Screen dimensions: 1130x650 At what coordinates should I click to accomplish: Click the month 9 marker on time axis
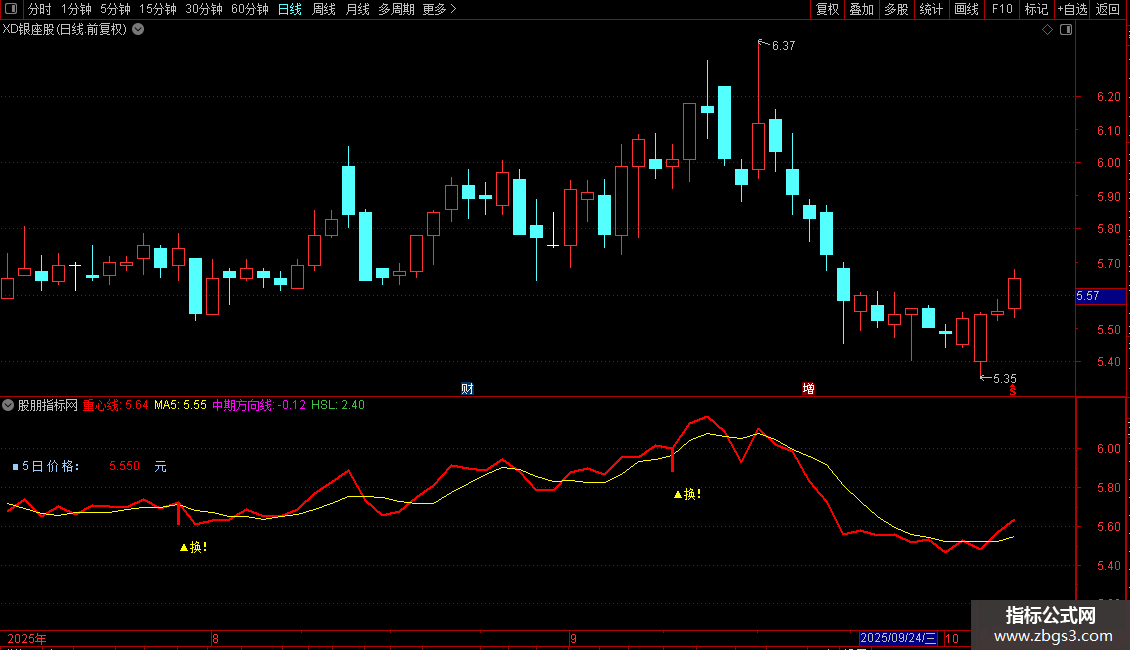pos(573,638)
